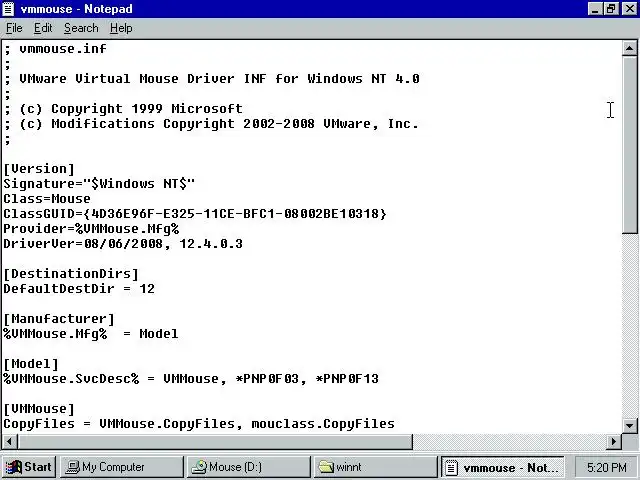Click the horizontal scrollbar left arrow

[9, 441]
